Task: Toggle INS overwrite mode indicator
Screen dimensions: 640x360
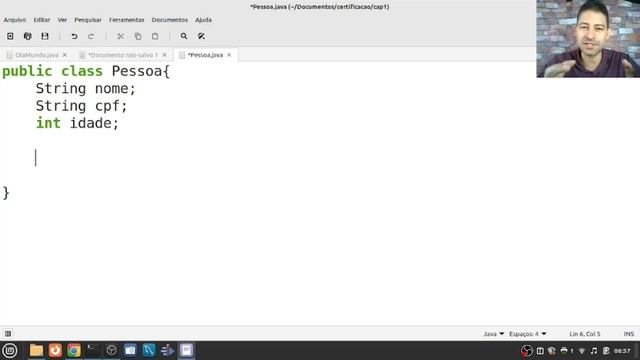Action: pyautogui.click(x=629, y=334)
